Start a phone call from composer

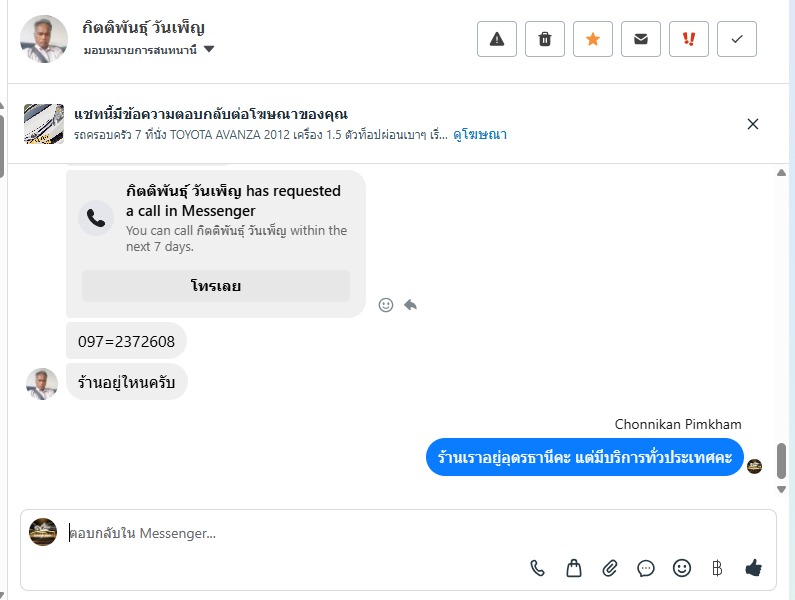pos(538,568)
